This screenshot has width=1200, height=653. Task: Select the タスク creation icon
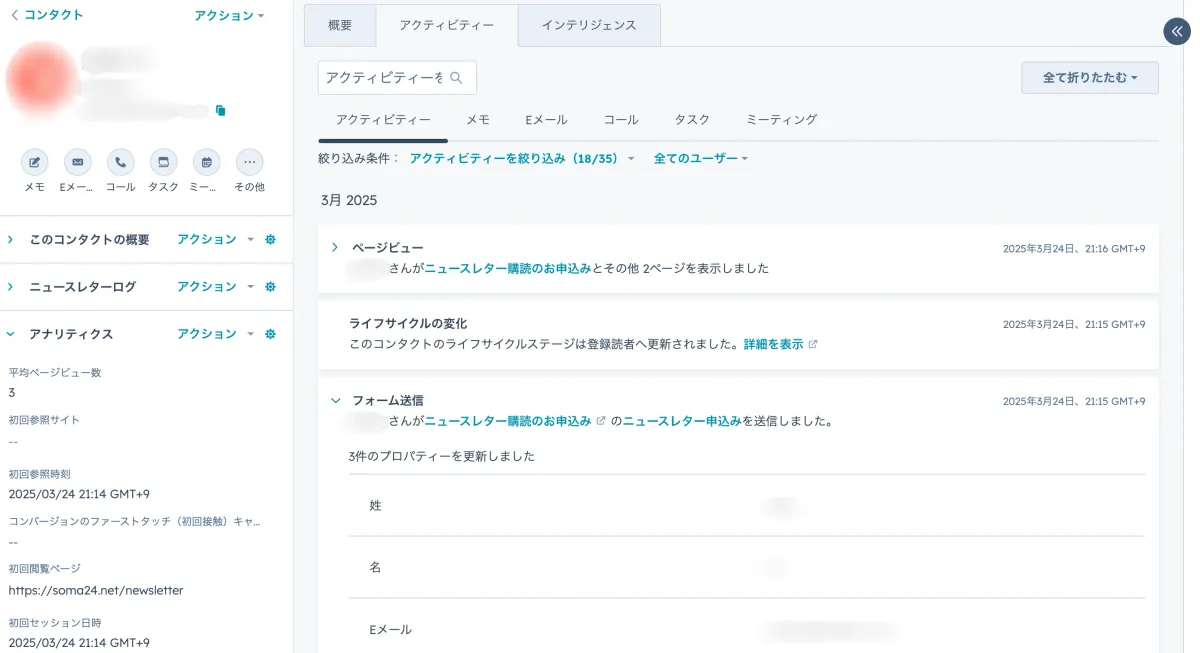pyautogui.click(x=163, y=161)
